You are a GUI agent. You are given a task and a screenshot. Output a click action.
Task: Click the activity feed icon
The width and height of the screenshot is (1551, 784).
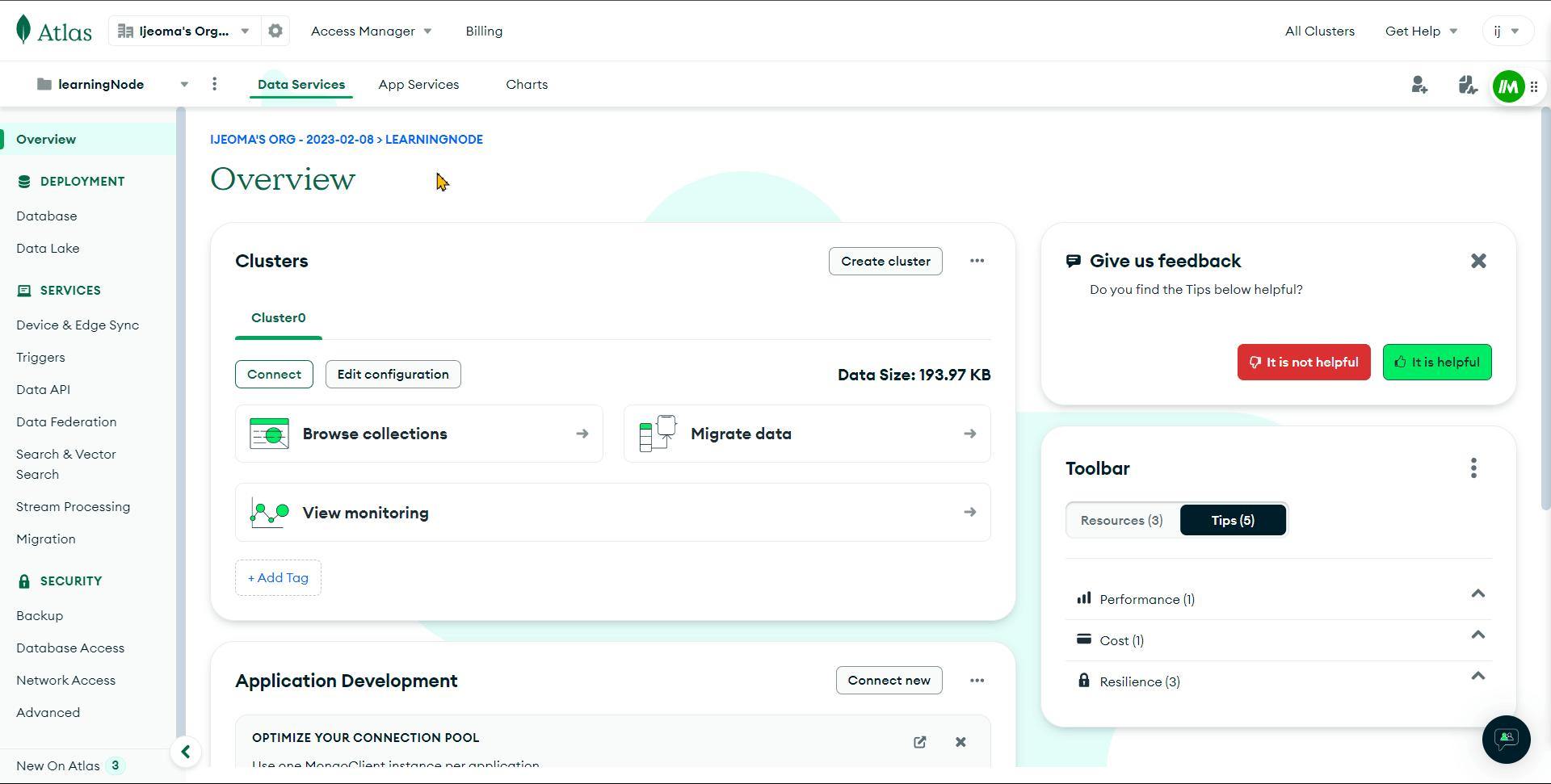[x=1467, y=85]
